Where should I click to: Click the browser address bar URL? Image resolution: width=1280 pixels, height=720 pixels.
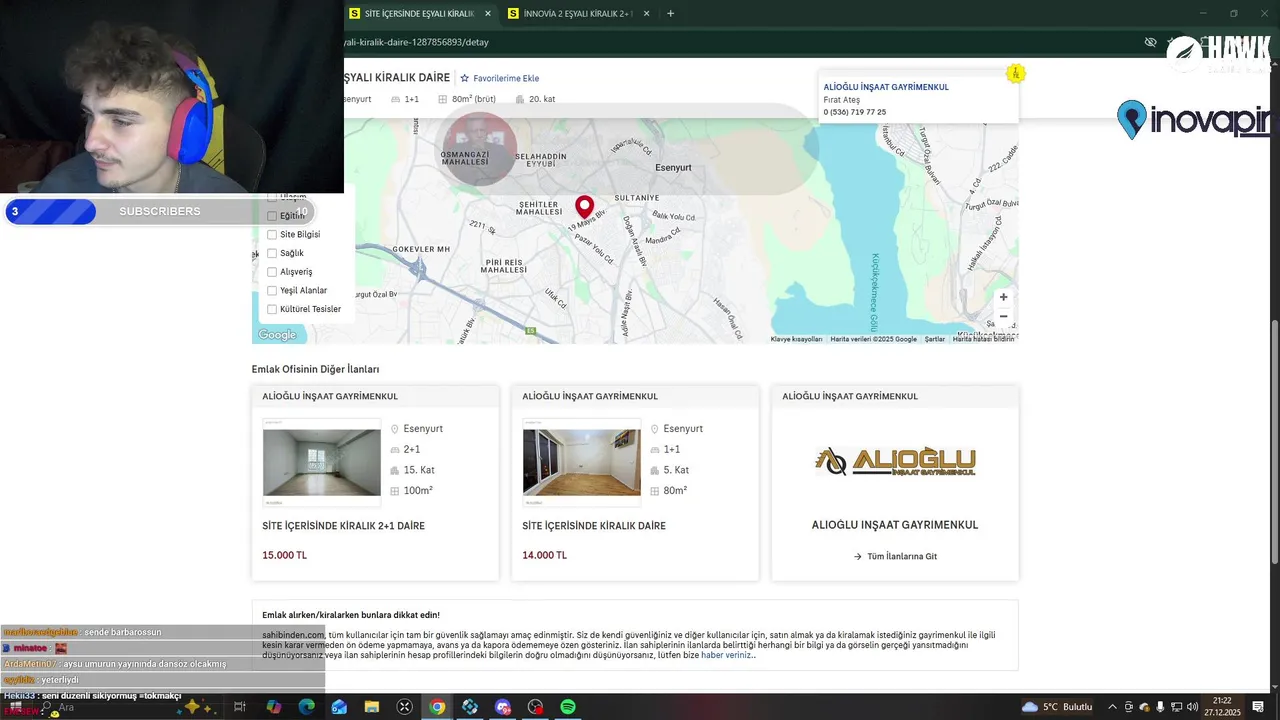tap(416, 42)
